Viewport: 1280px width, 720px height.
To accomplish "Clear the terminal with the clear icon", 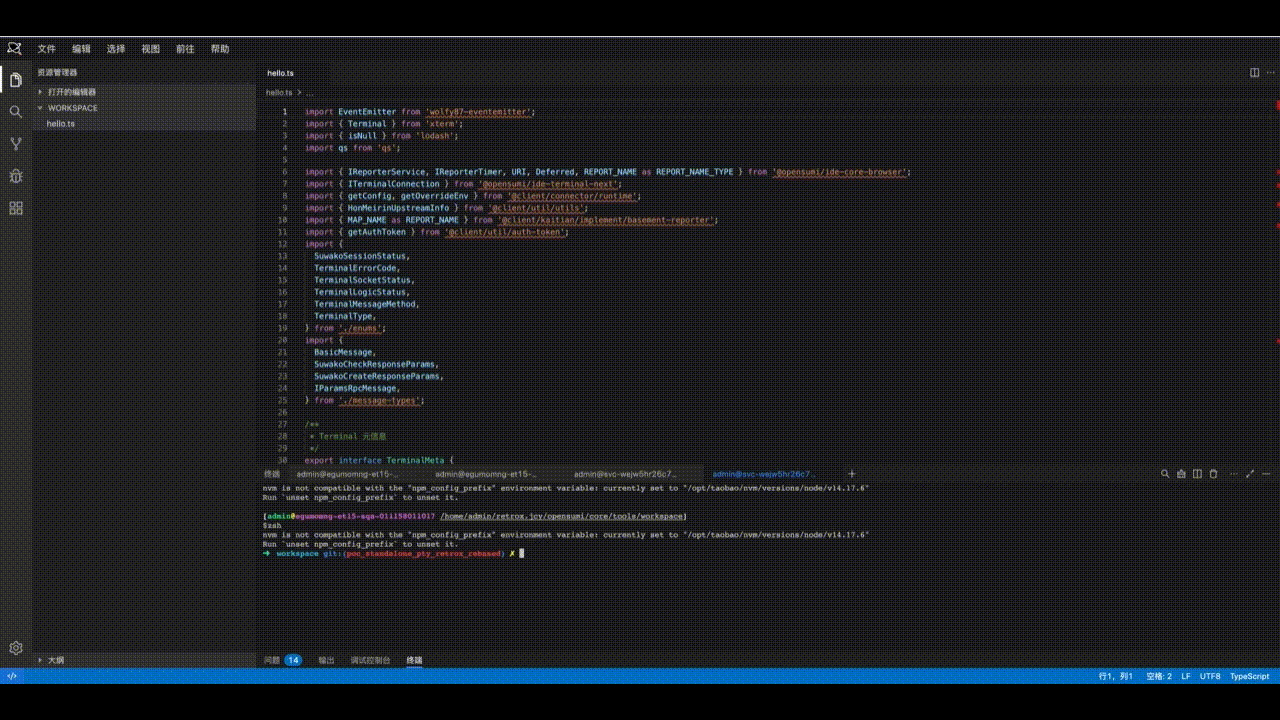I will coord(1181,474).
